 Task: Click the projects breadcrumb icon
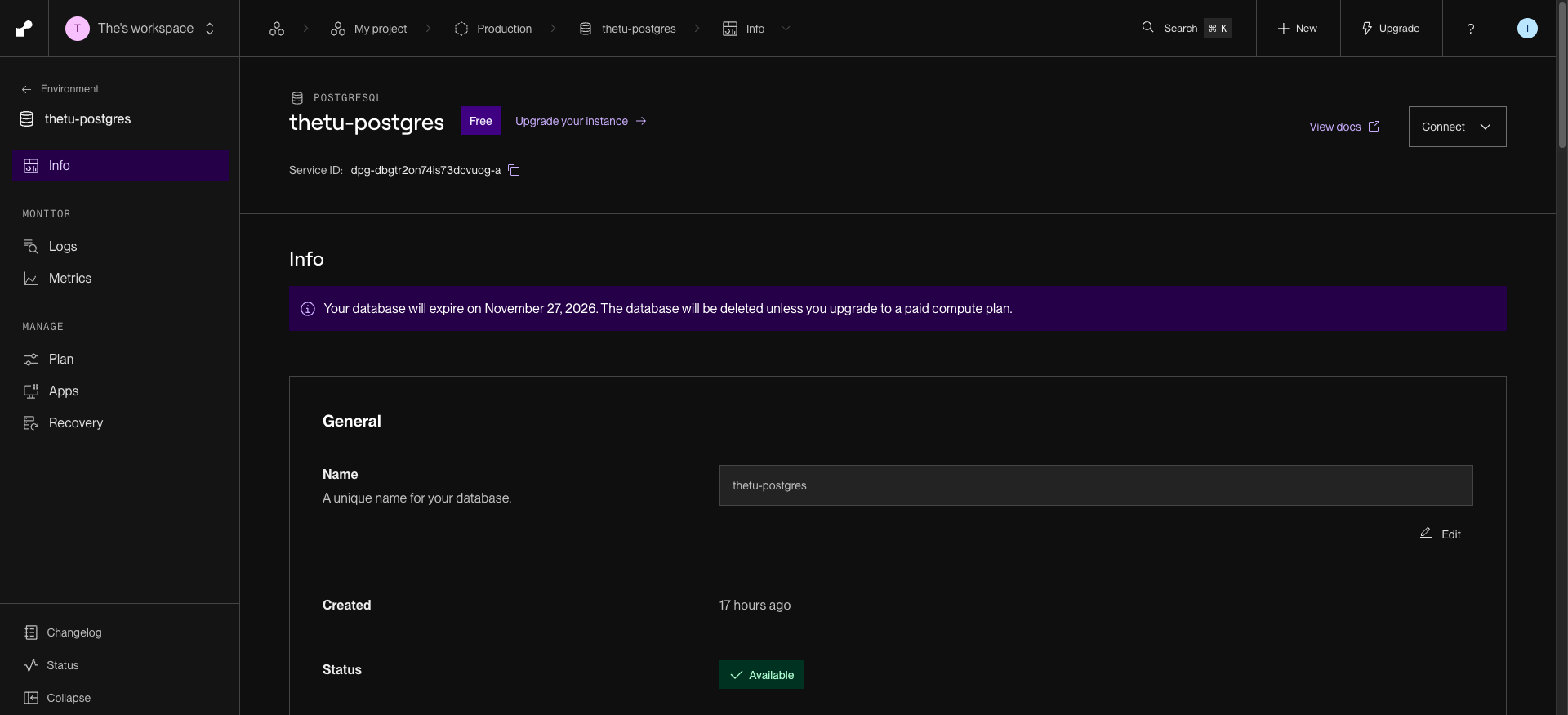click(277, 29)
